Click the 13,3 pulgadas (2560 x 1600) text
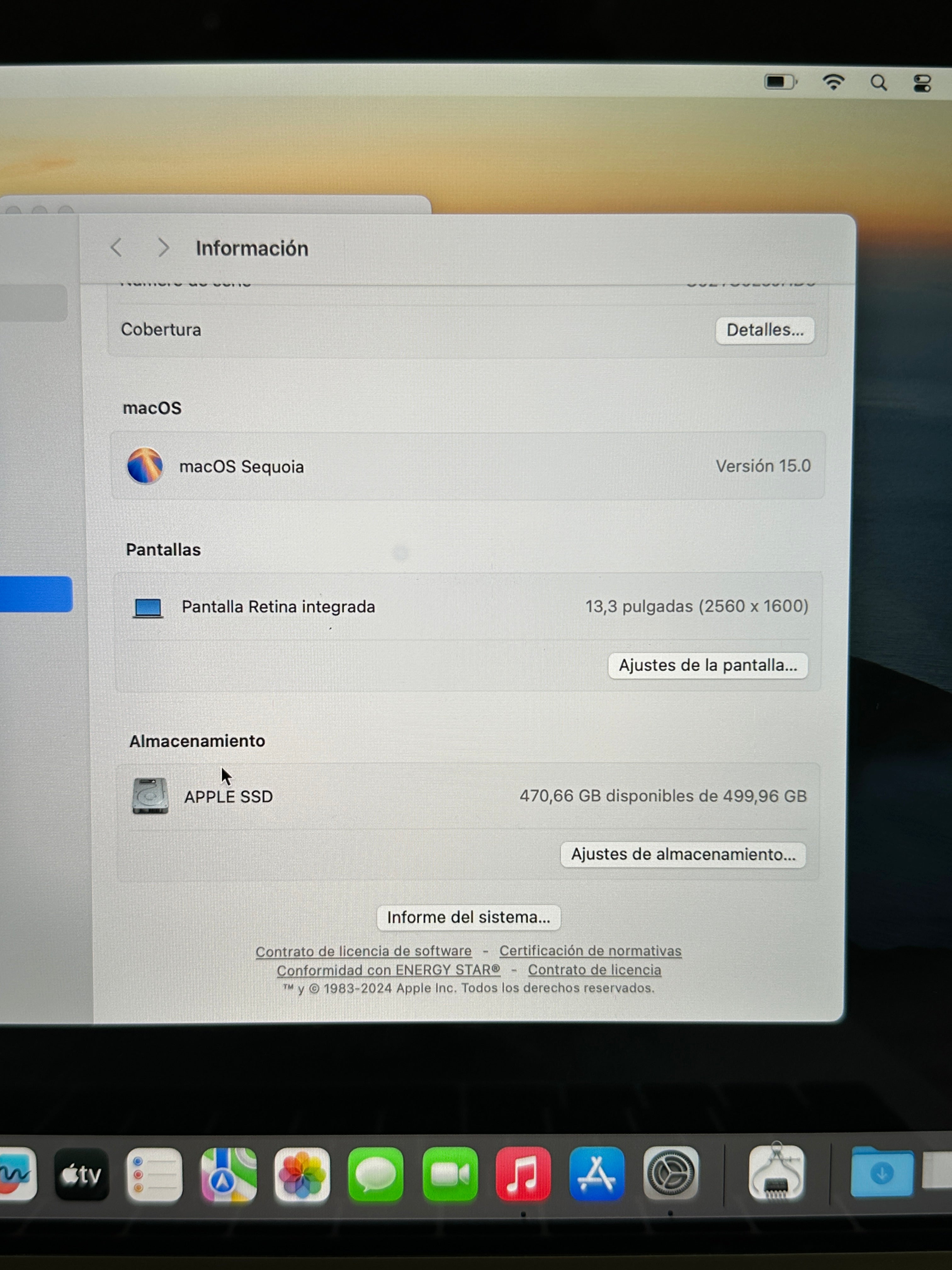This screenshot has height=1270, width=952. (697, 606)
